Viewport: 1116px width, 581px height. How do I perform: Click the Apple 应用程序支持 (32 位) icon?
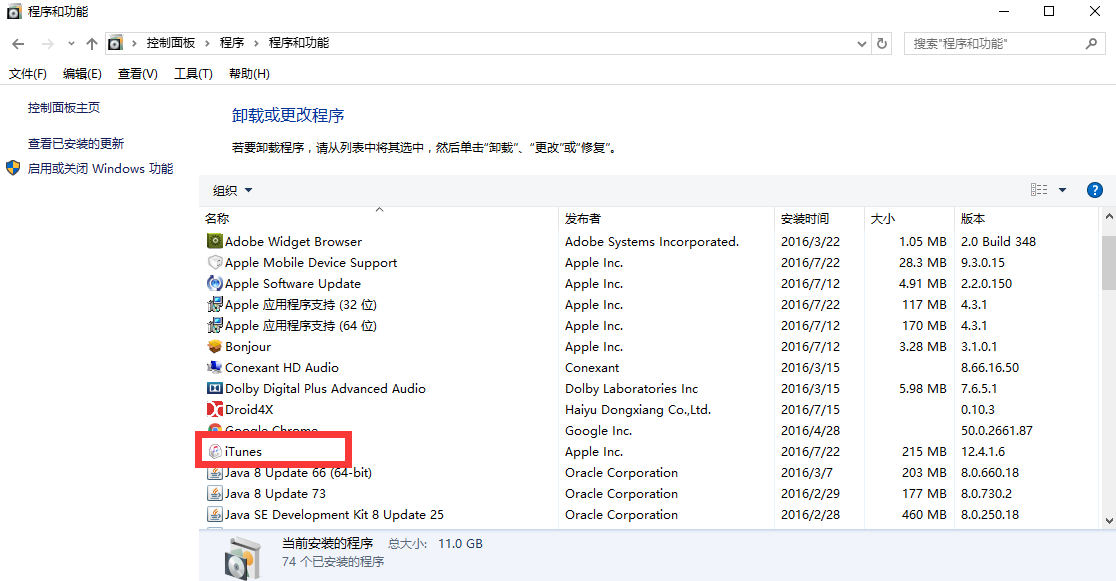tap(214, 305)
